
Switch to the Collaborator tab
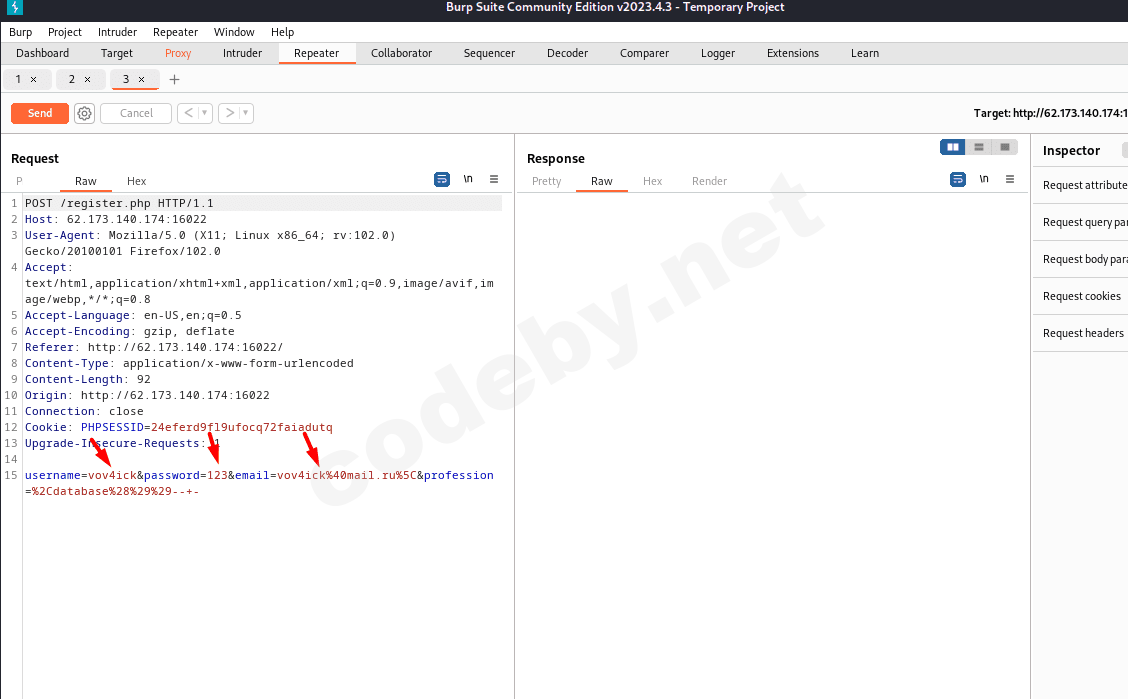coord(401,53)
